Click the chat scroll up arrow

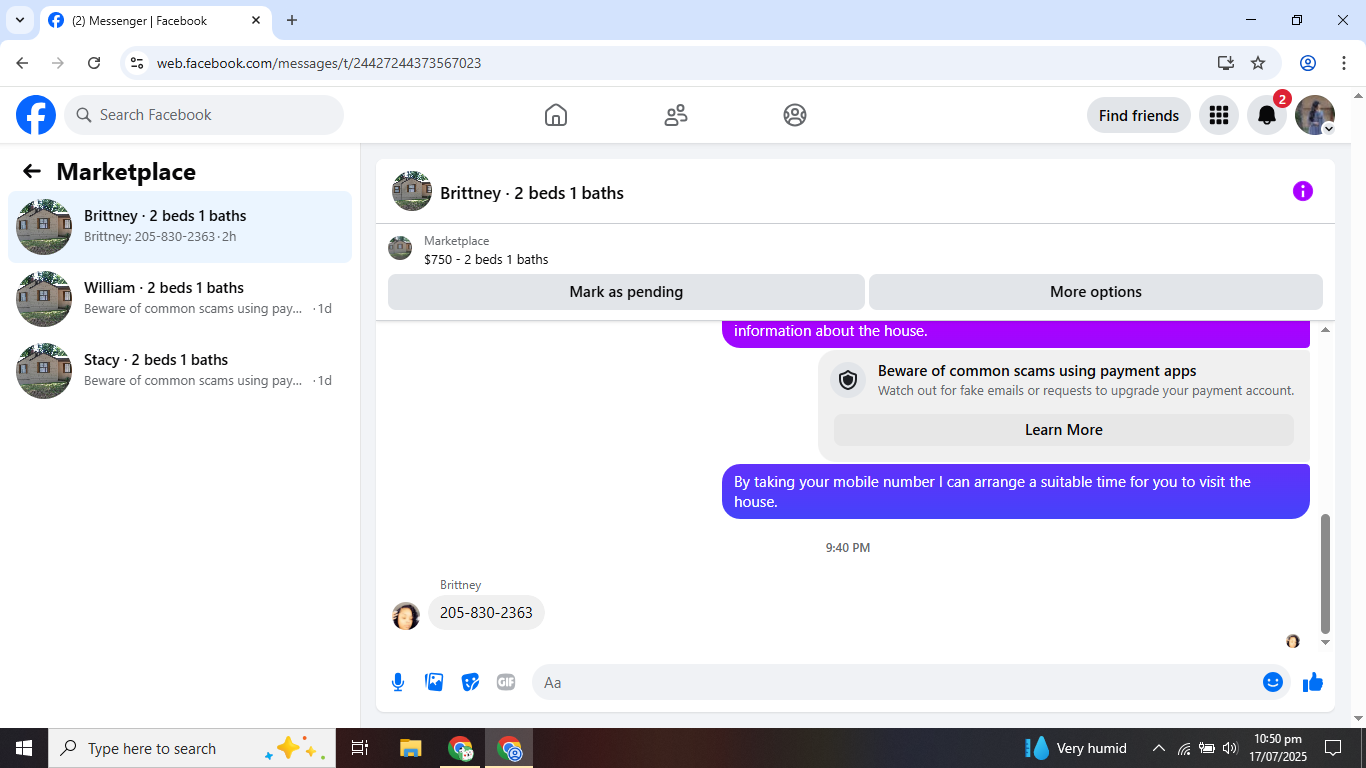[1326, 329]
